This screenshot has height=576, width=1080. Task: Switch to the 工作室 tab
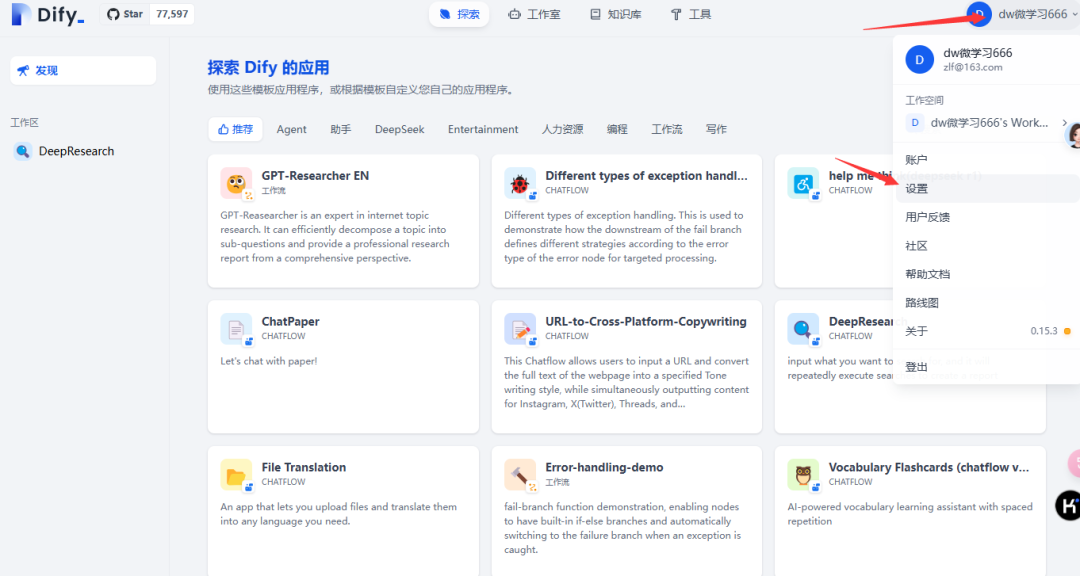(534, 15)
